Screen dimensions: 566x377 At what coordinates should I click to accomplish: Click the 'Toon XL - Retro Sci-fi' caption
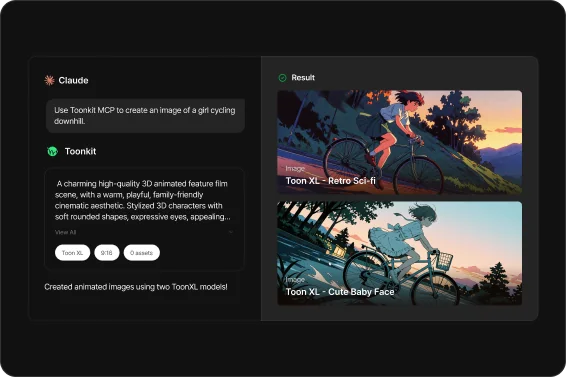330,181
